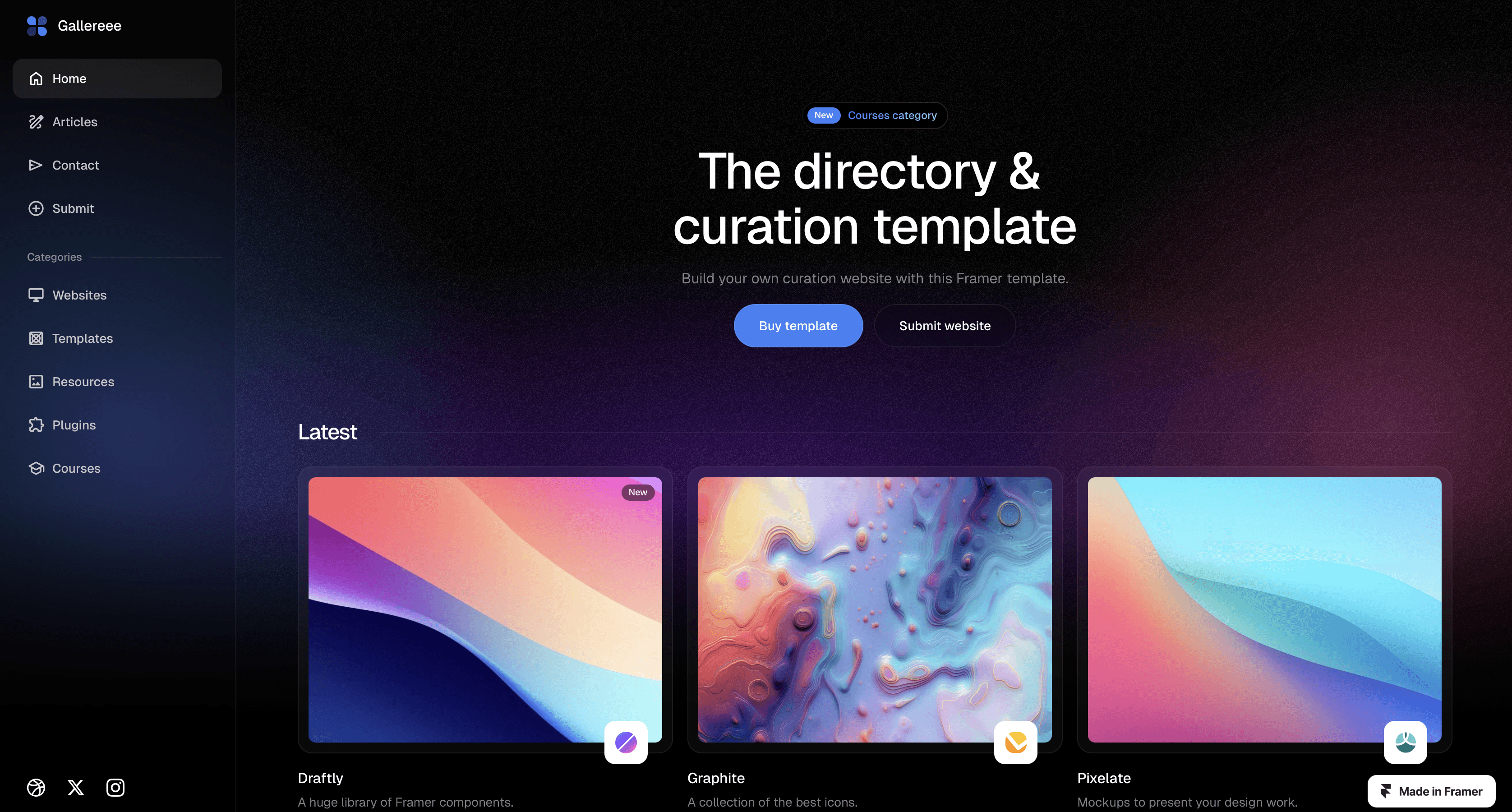Click the Draftly thumbnail card

point(485,612)
